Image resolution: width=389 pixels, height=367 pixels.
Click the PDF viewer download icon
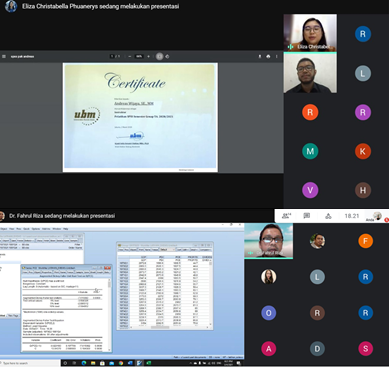(260, 56)
